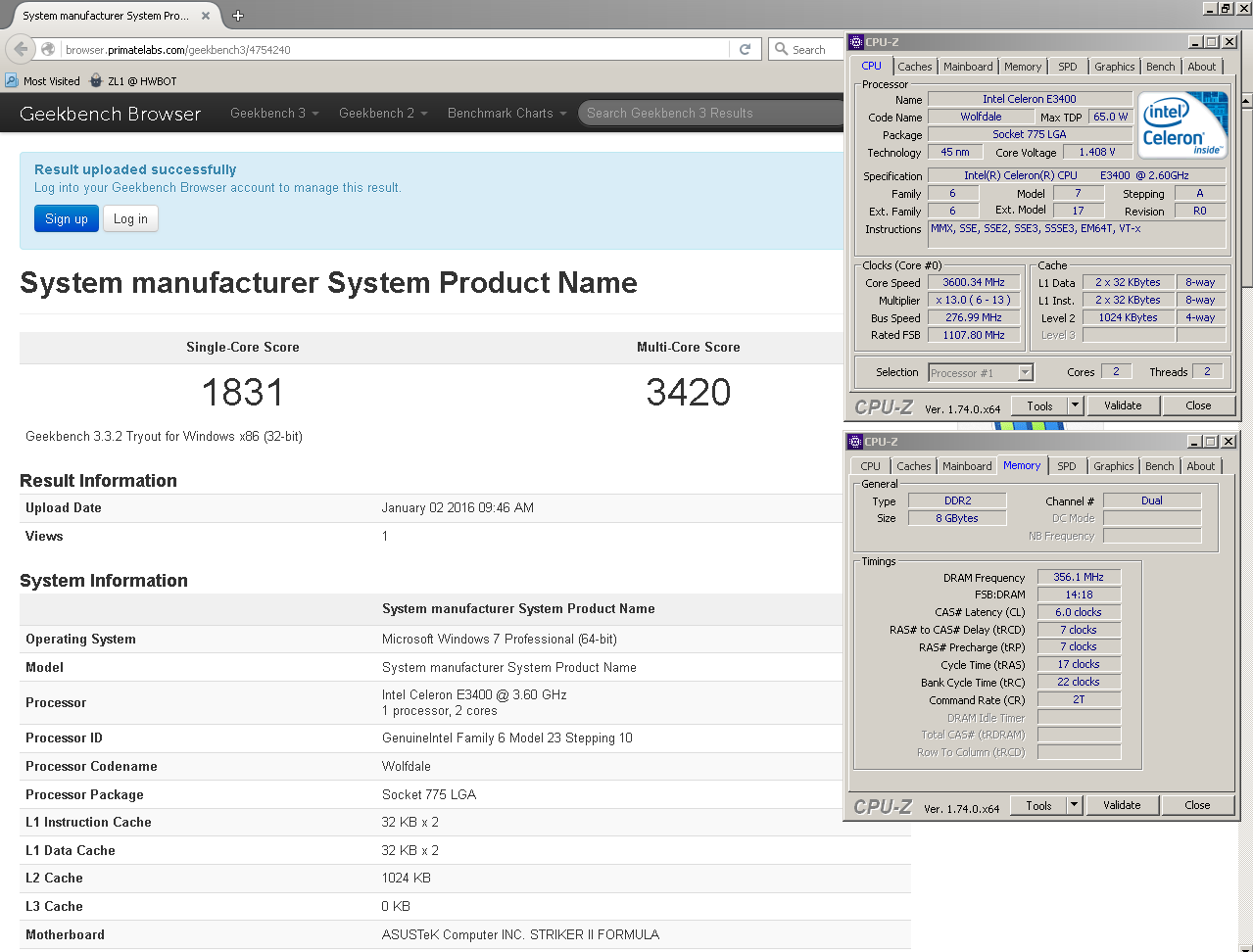Image resolution: width=1253 pixels, height=952 pixels.
Task: Open Memory tab in top CPU-Z window
Action: pos(1023,67)
